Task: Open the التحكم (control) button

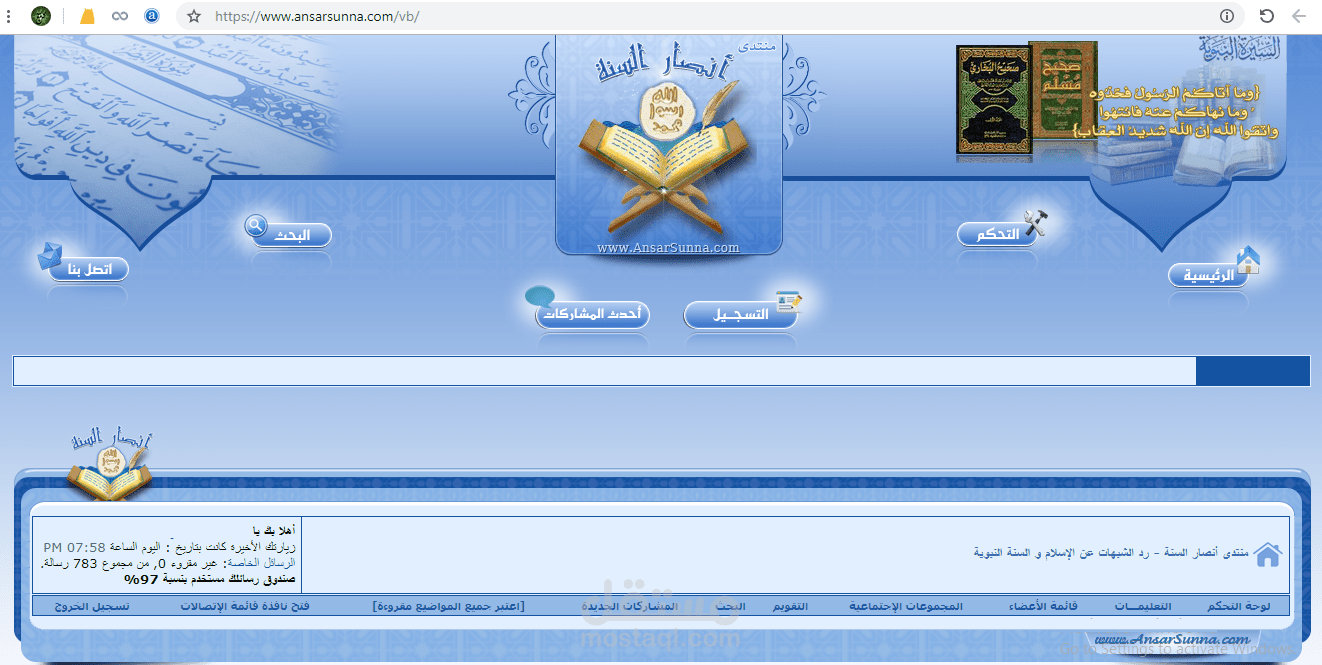Action: coord(997,235)
